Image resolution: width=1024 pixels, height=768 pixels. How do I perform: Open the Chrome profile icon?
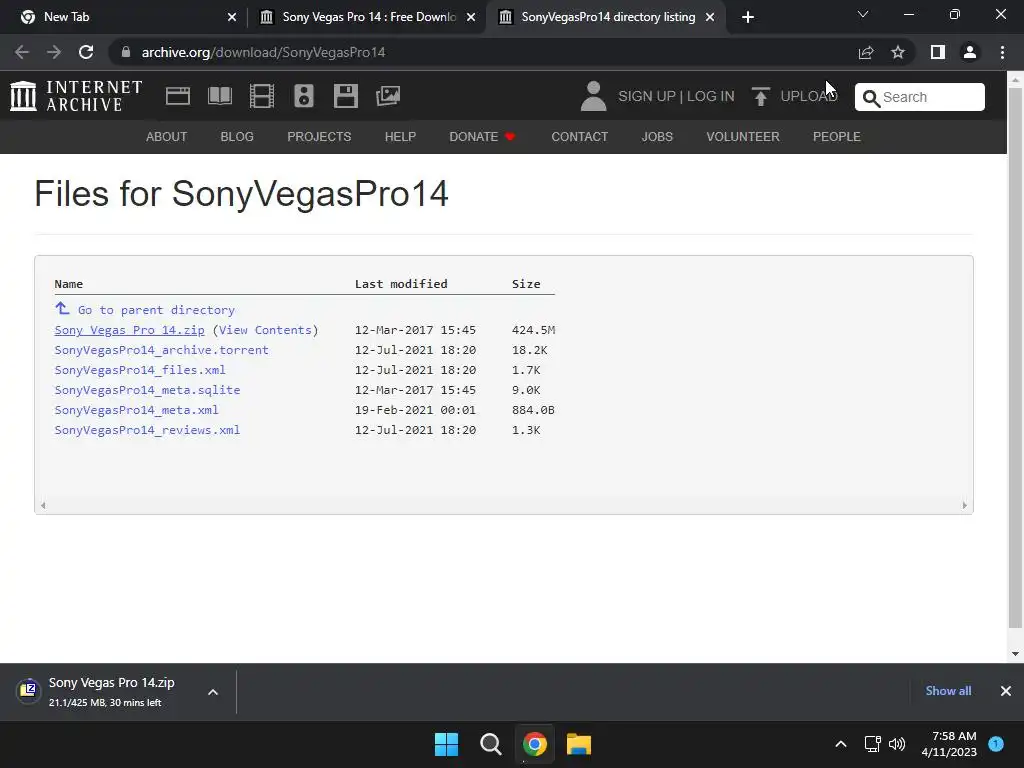(970, 52)
